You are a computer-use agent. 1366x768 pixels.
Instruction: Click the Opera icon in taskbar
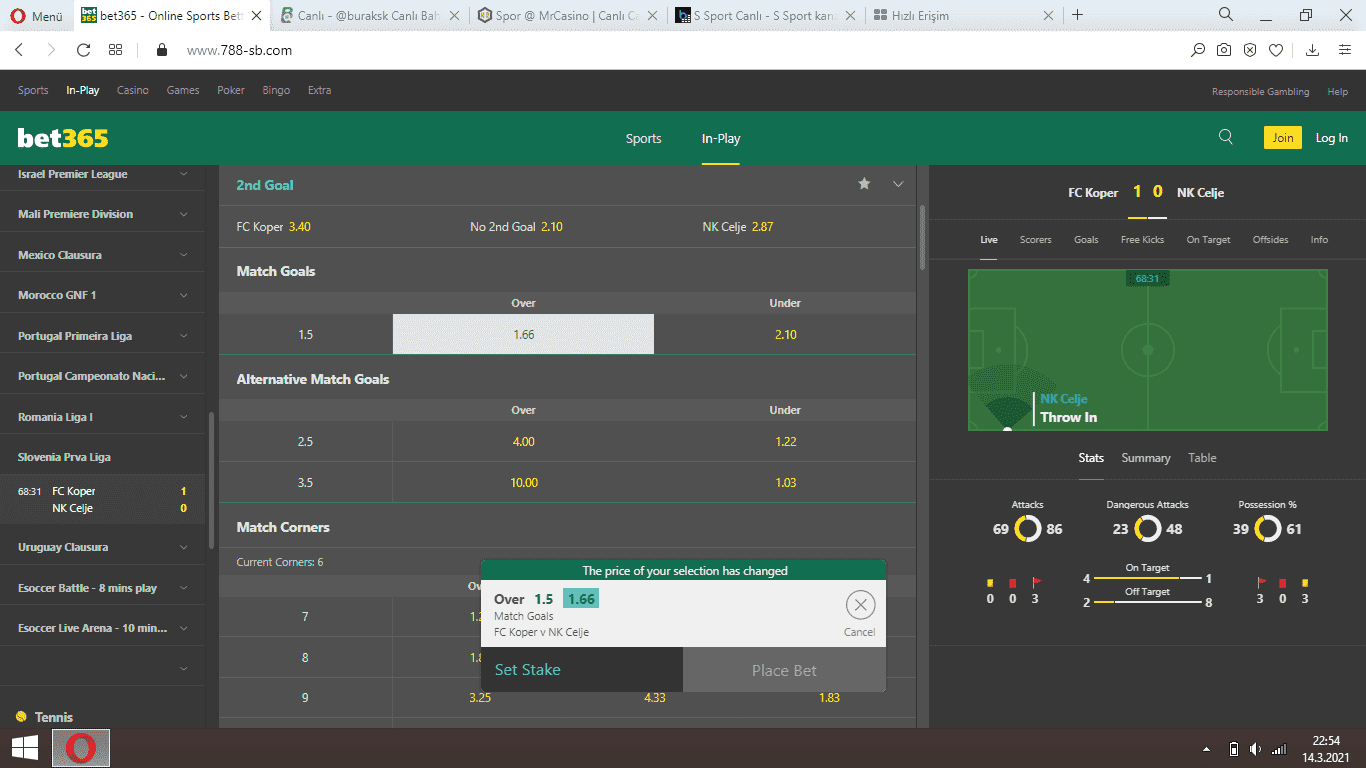coord(81,748)
